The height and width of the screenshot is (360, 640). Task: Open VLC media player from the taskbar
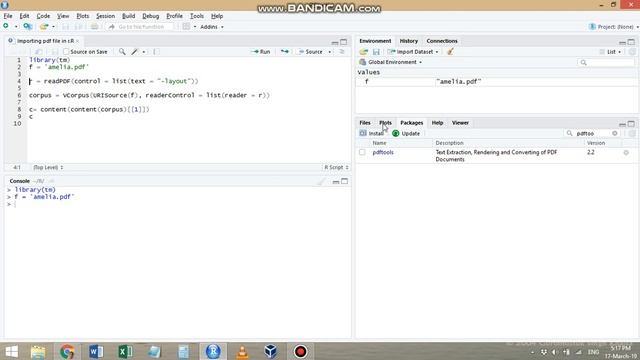point(242,351)
